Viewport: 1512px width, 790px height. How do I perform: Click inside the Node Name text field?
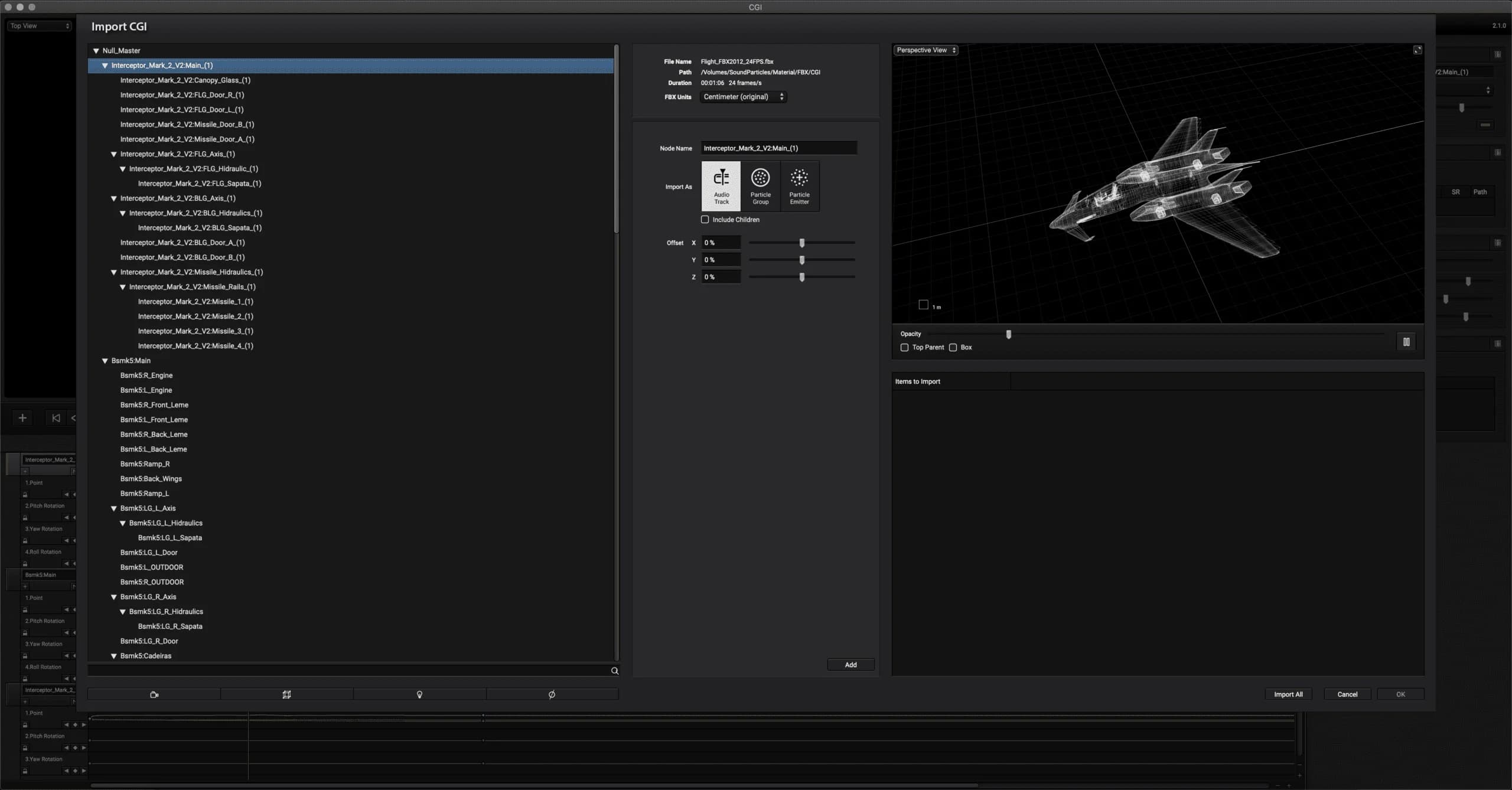pyautogui.click(x=778, y=148)
